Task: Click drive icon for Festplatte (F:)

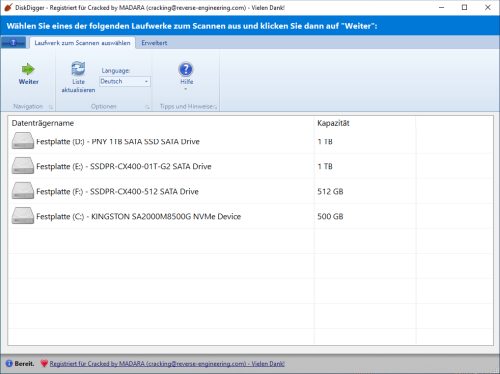Action: (x=23, y=191)
